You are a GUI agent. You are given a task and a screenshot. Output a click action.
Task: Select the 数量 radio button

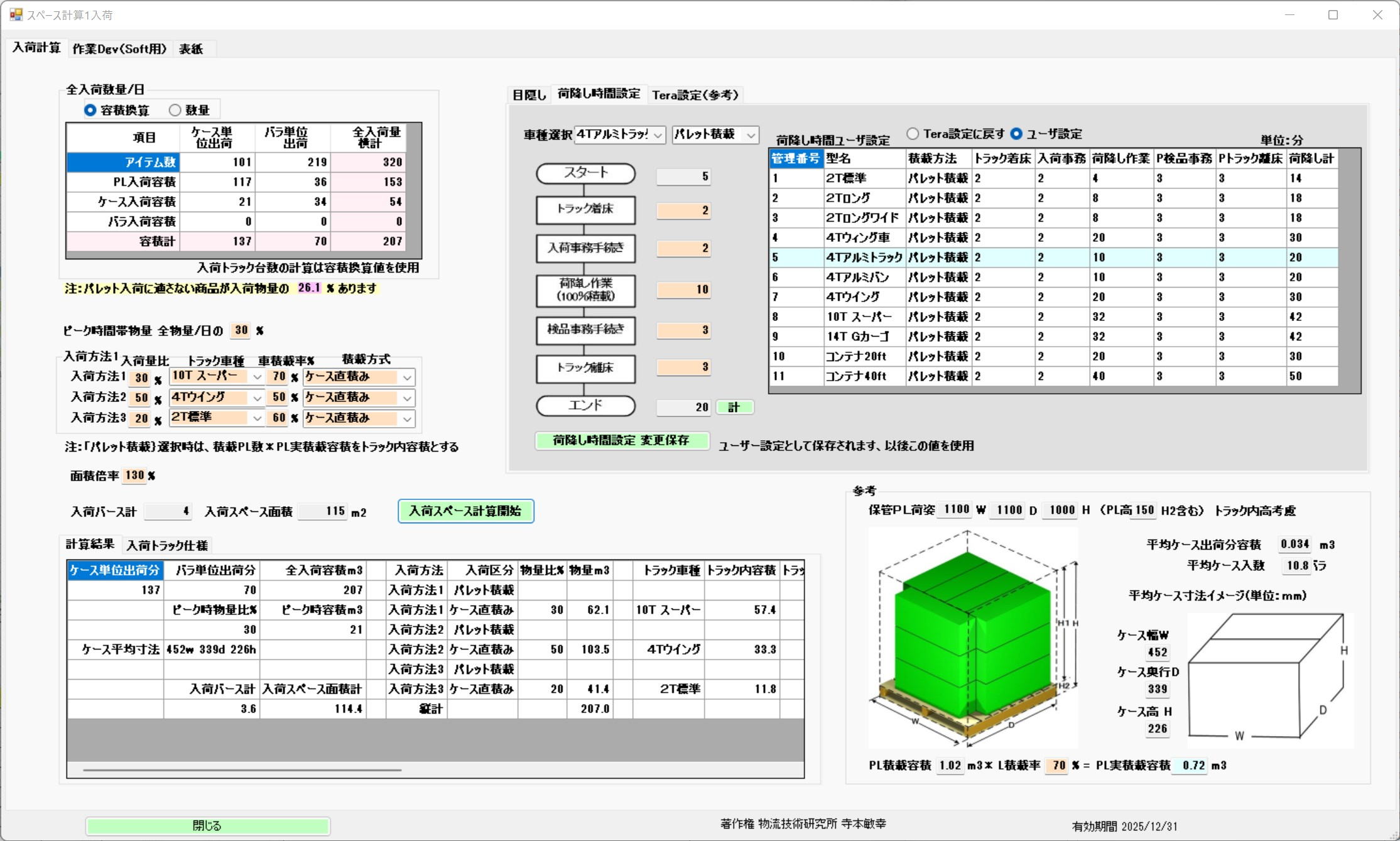point(175,111)
